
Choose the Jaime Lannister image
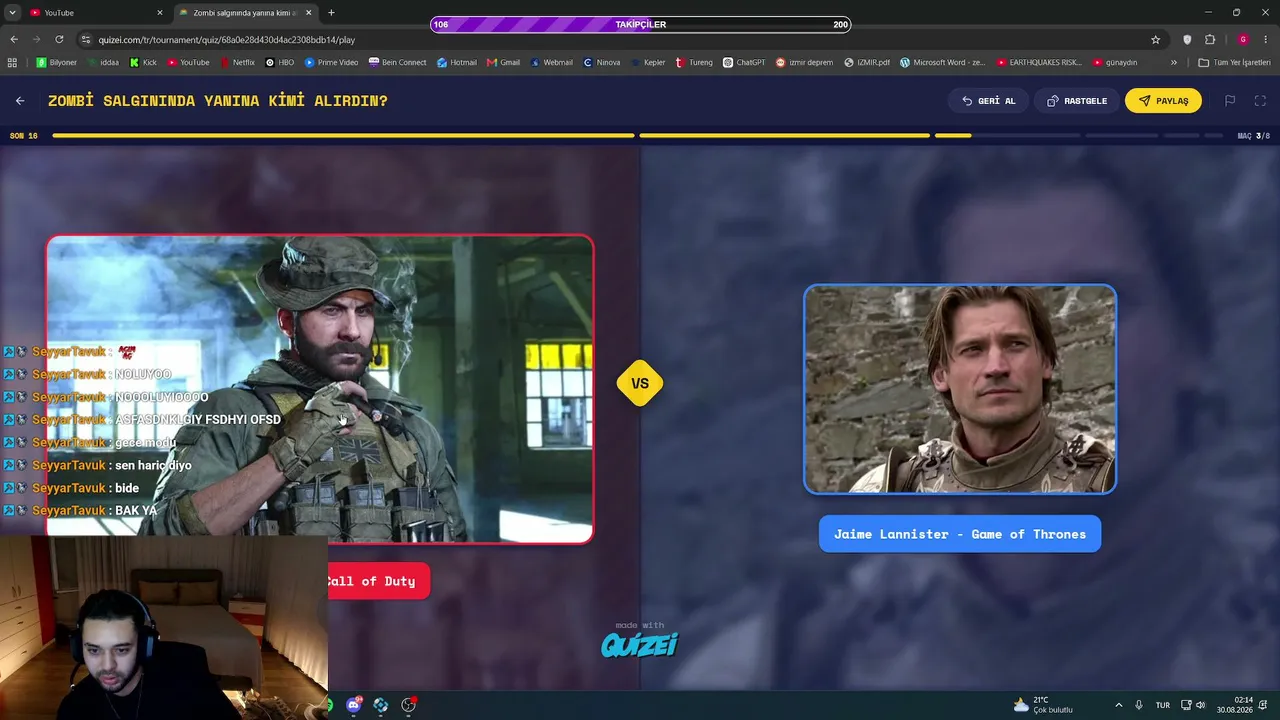960,389
